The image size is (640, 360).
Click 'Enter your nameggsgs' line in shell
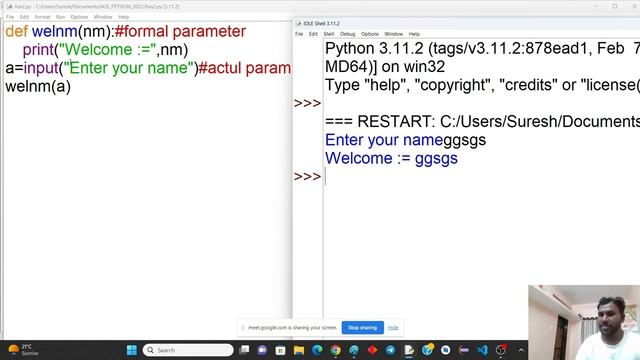click(405, 140)
